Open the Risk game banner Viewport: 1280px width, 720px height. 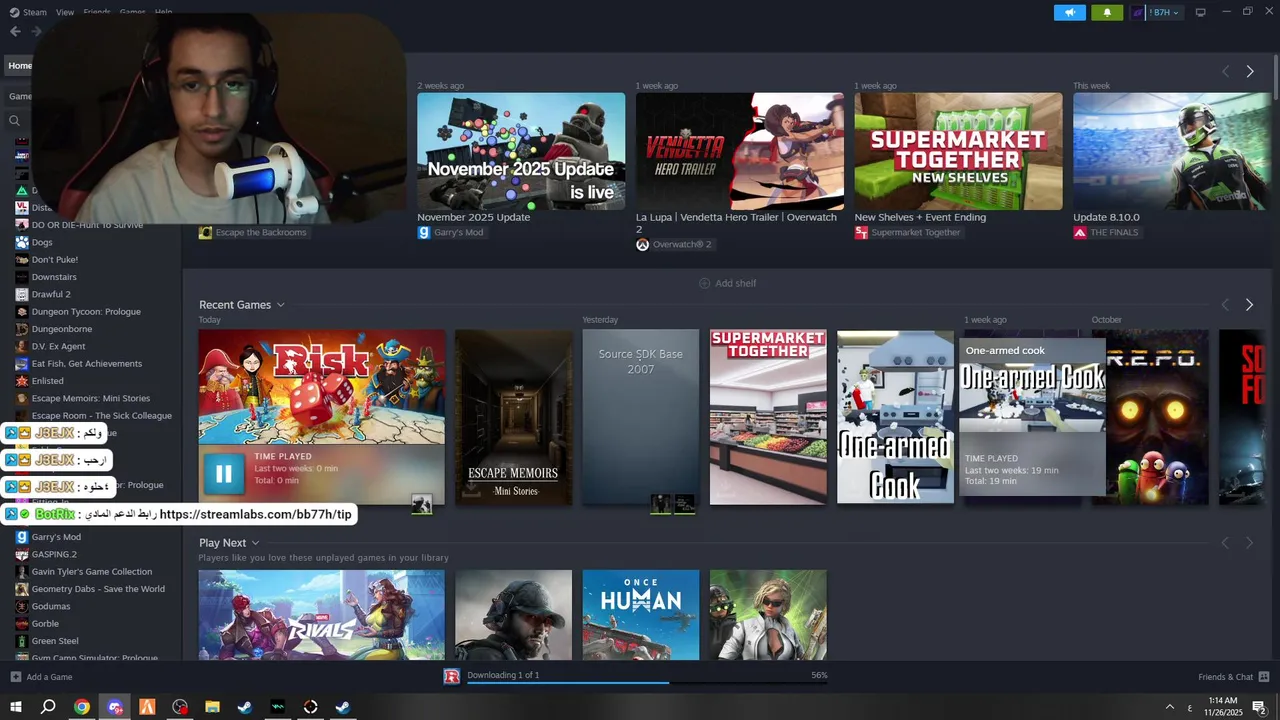coord(321,386)
